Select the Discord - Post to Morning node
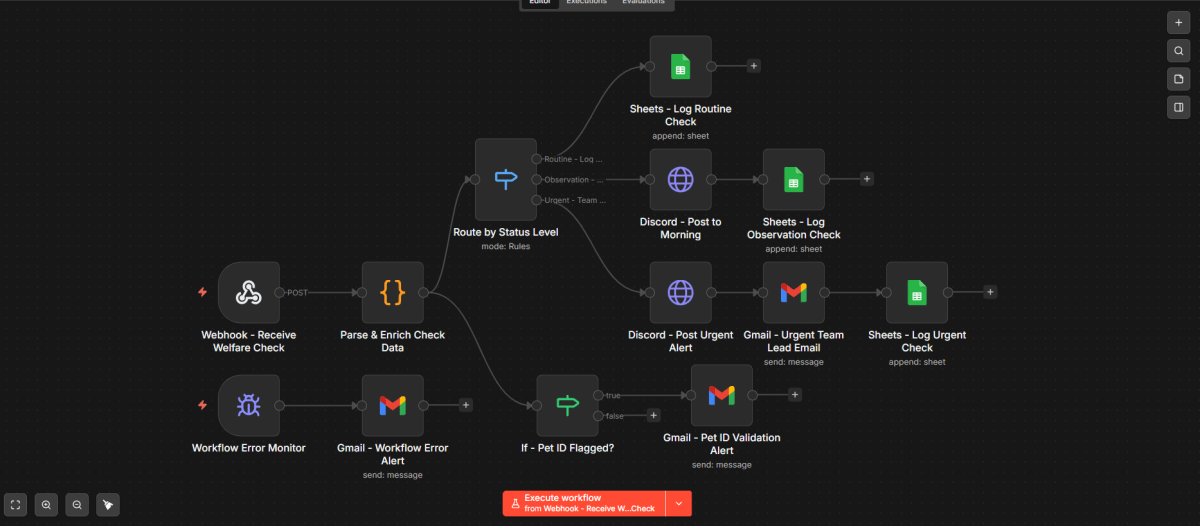 pos(680,180)
